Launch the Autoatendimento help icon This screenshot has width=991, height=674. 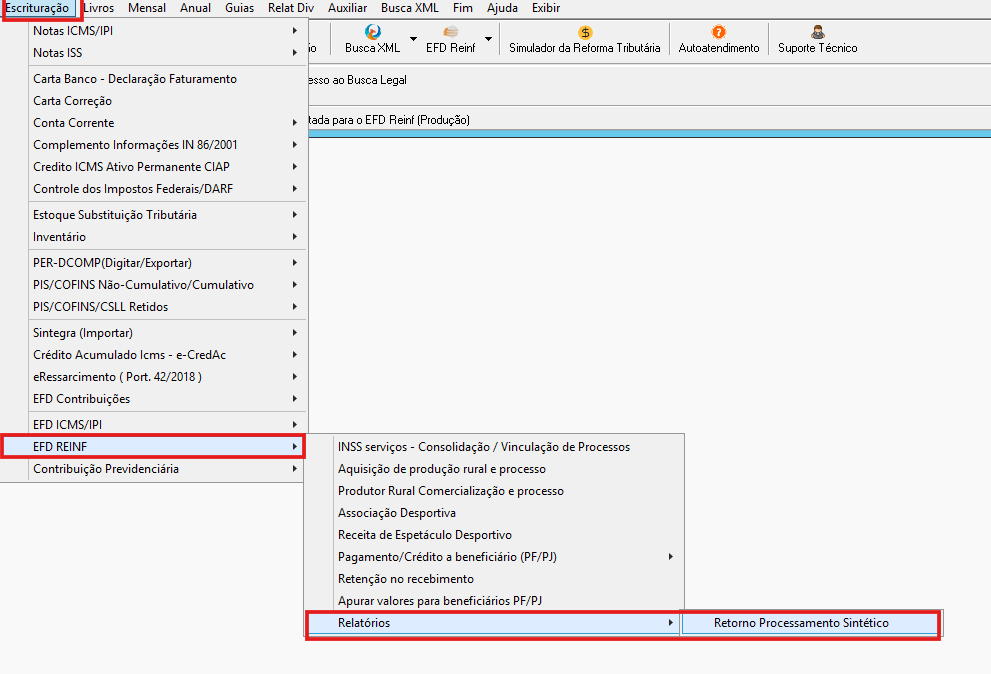[x=719, y=32]
